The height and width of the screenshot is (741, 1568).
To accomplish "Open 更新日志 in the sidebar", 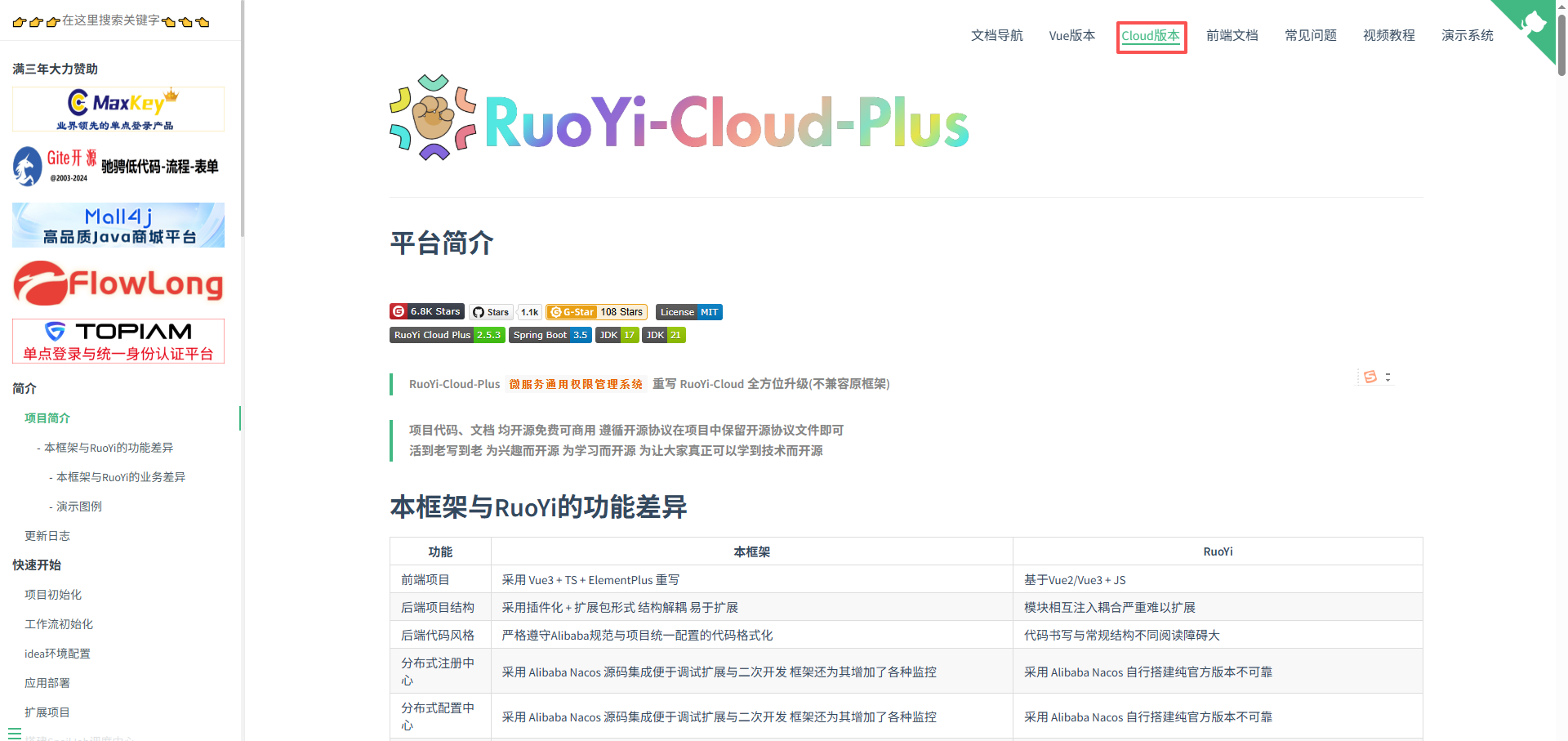I will pyautogui.click(x=47, y=536).
